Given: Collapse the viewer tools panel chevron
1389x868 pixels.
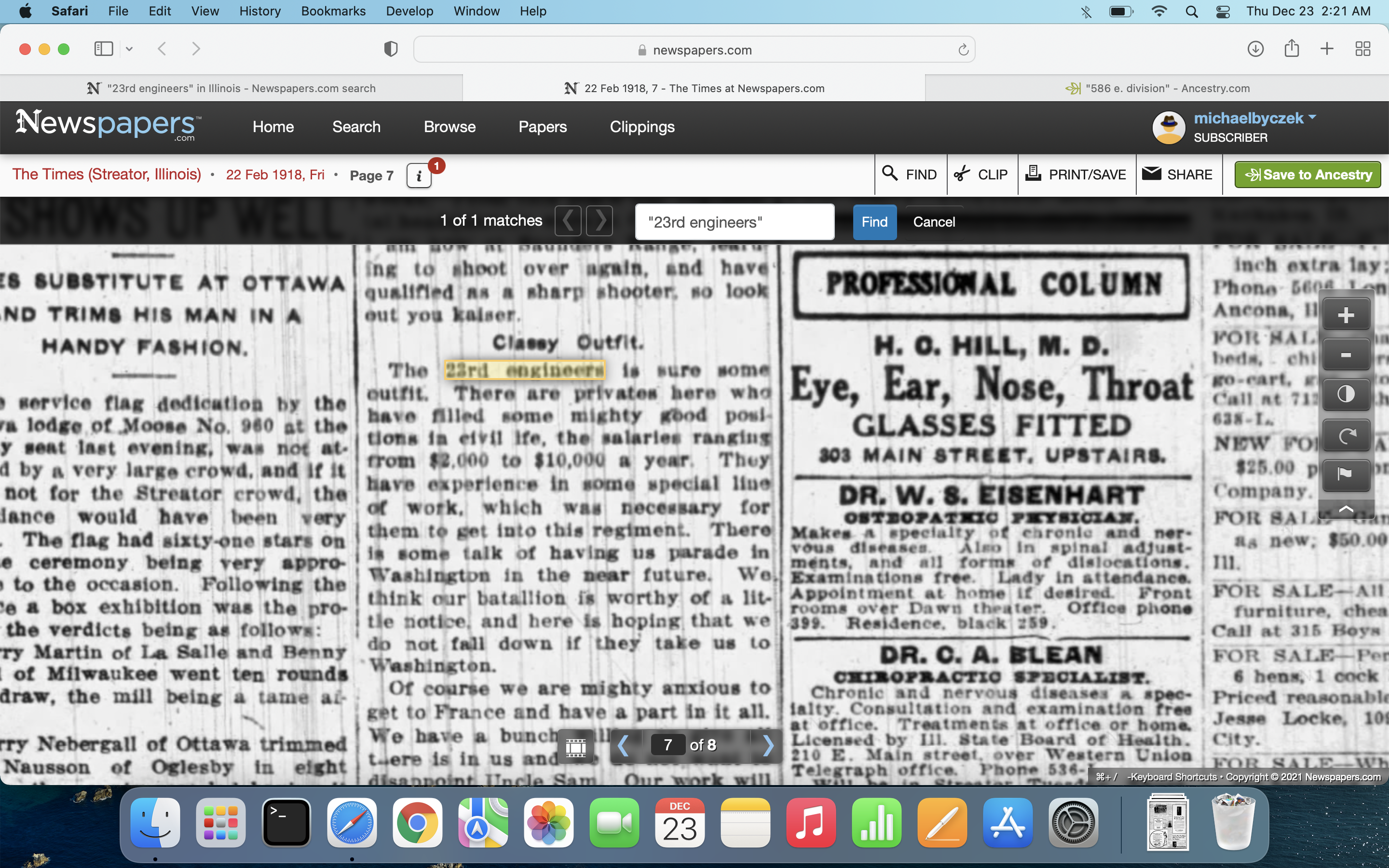Looking at the screenshot, I should click(1346, 509).
